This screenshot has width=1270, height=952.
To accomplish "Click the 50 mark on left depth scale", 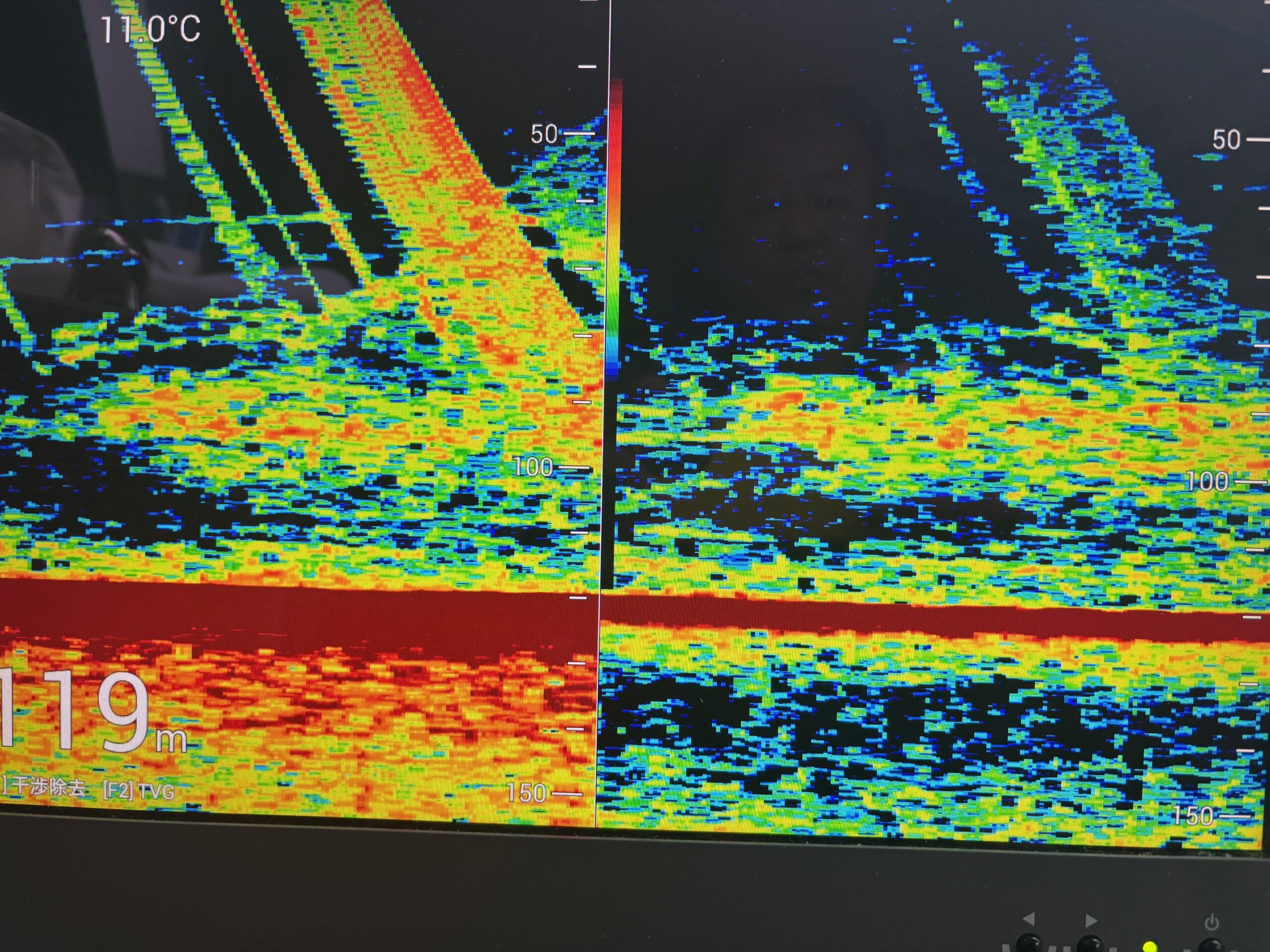I will click(x=544, y=134).
